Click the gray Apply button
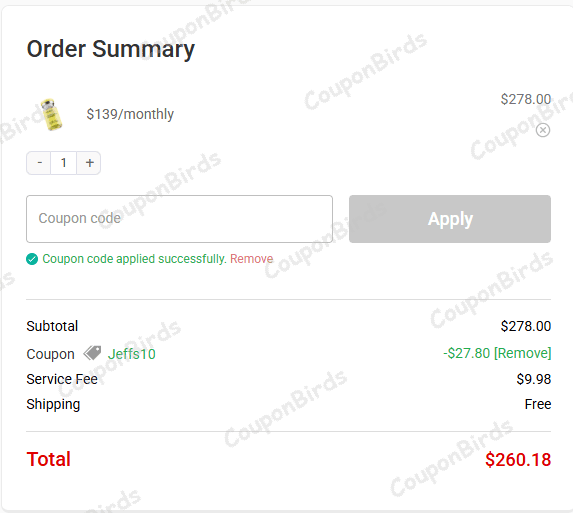This screenshot has width=573, height=513. (x=450, y=219)
